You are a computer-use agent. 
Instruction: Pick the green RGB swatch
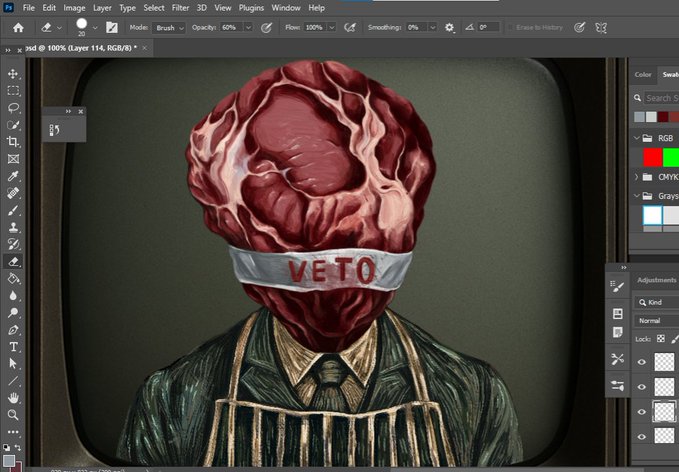click(x=671, y=157)
